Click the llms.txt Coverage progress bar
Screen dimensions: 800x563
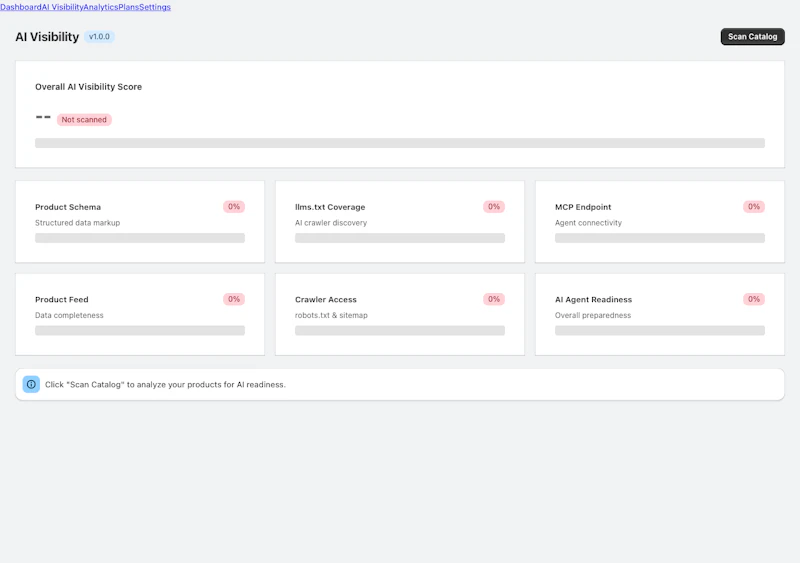point(399,238)
